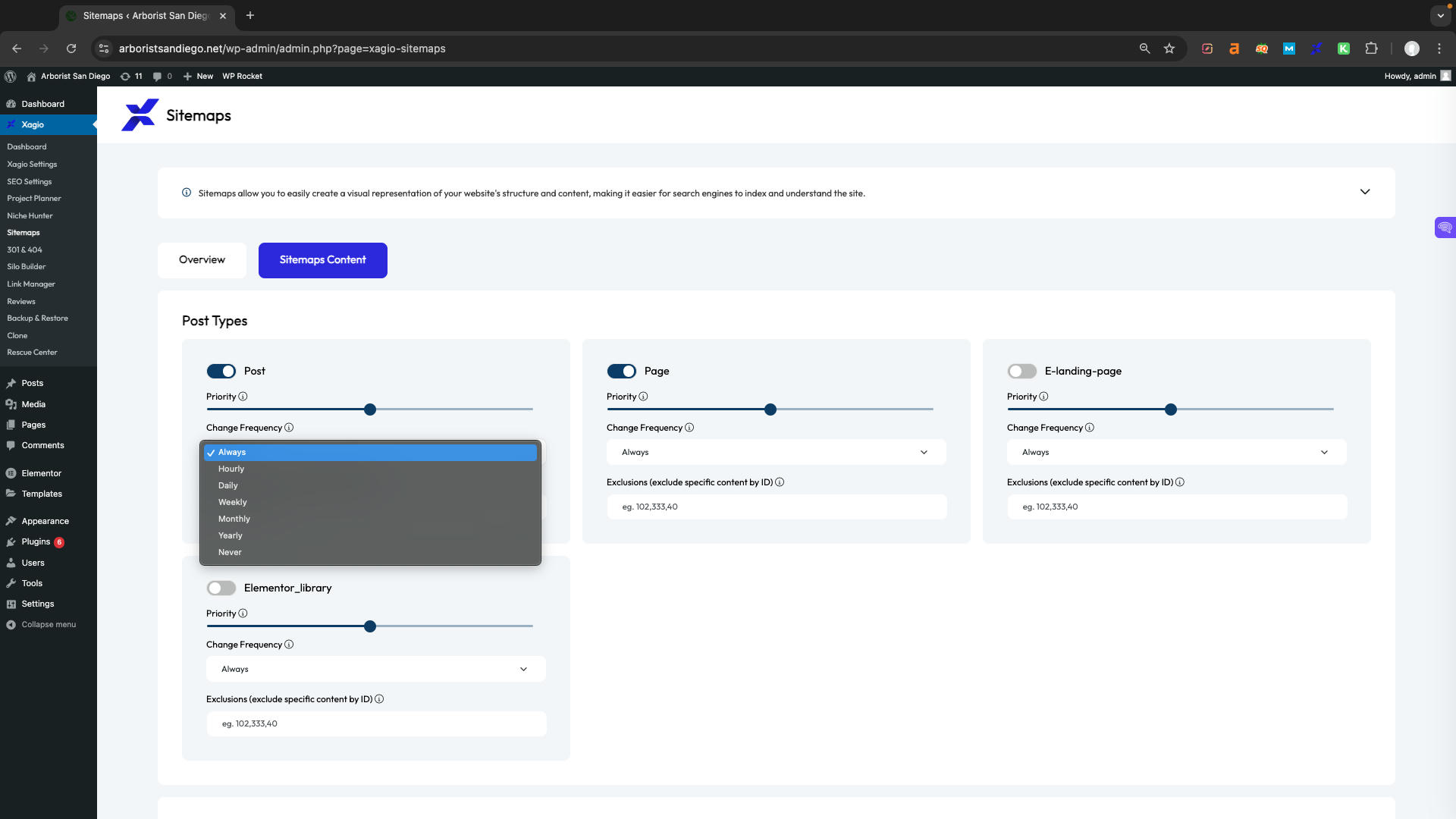Click the Elementor_library Priority slider handle
The height and width of the screenshot is (819, 1456).
pos(370,626)
